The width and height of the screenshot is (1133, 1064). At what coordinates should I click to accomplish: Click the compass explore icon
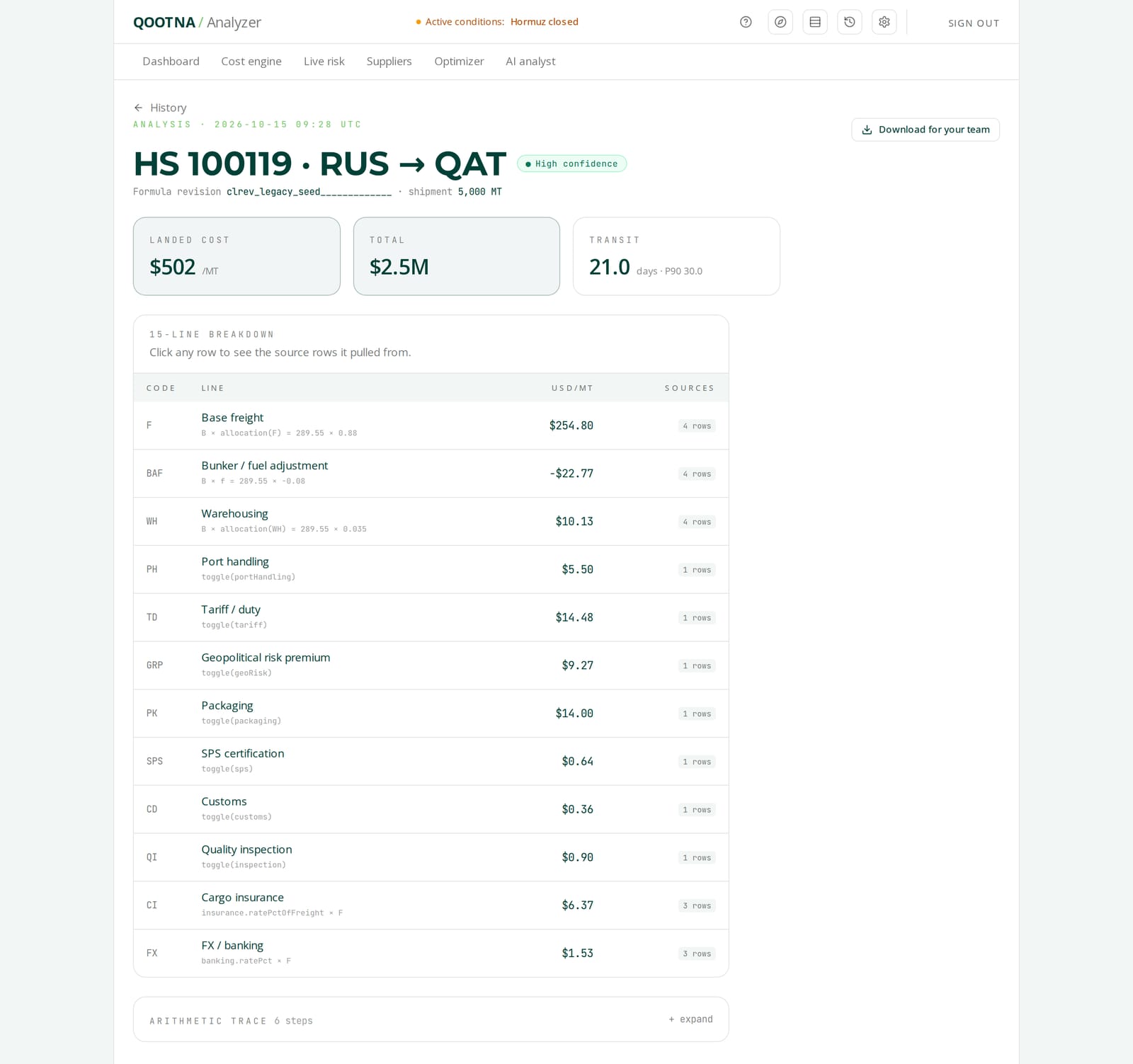click(x=780, y=22)
